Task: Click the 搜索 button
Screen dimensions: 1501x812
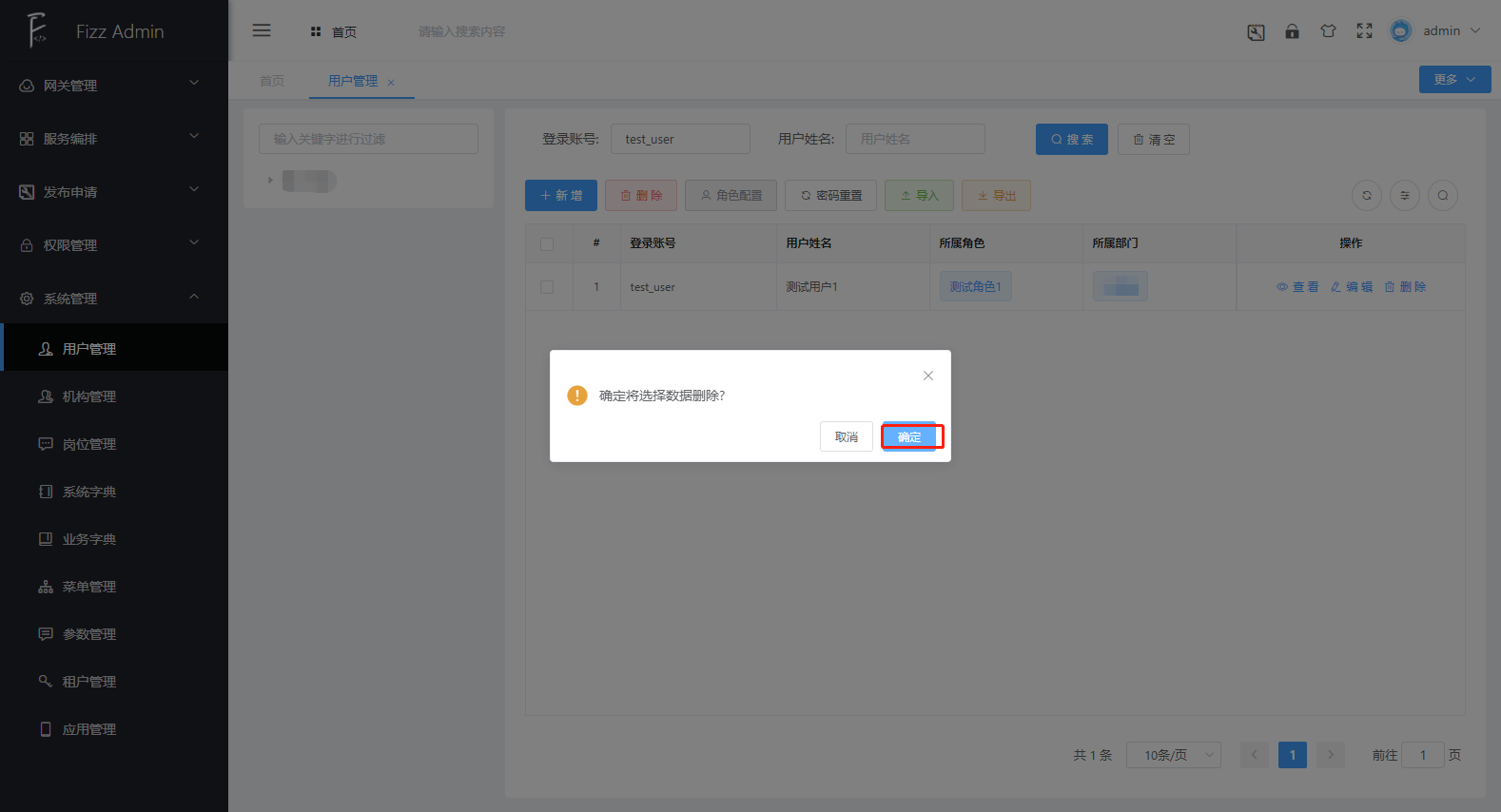Action: pyautogui.click(x=1072, y=140)
